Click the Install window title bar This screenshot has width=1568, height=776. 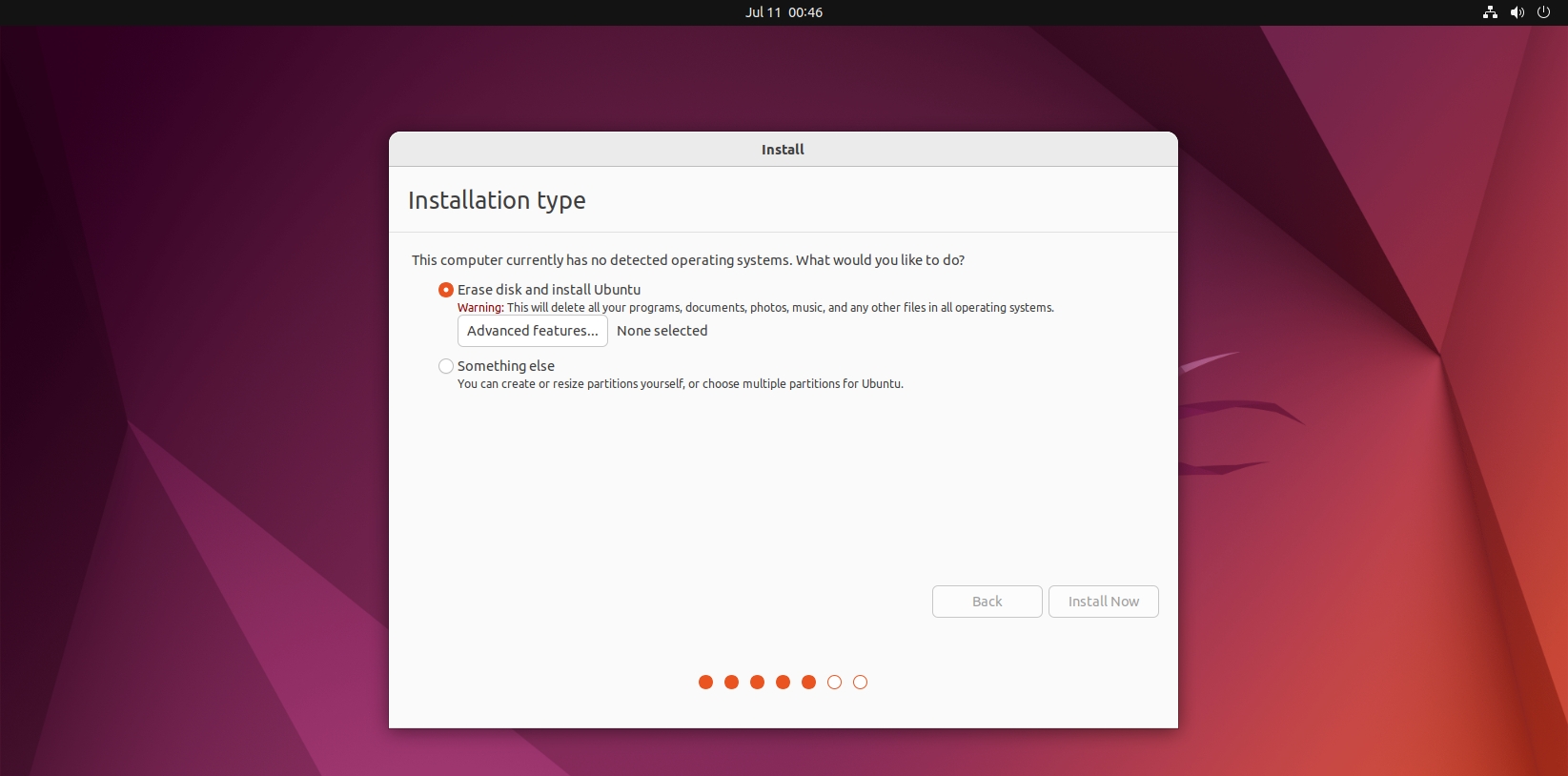point(784,150)
